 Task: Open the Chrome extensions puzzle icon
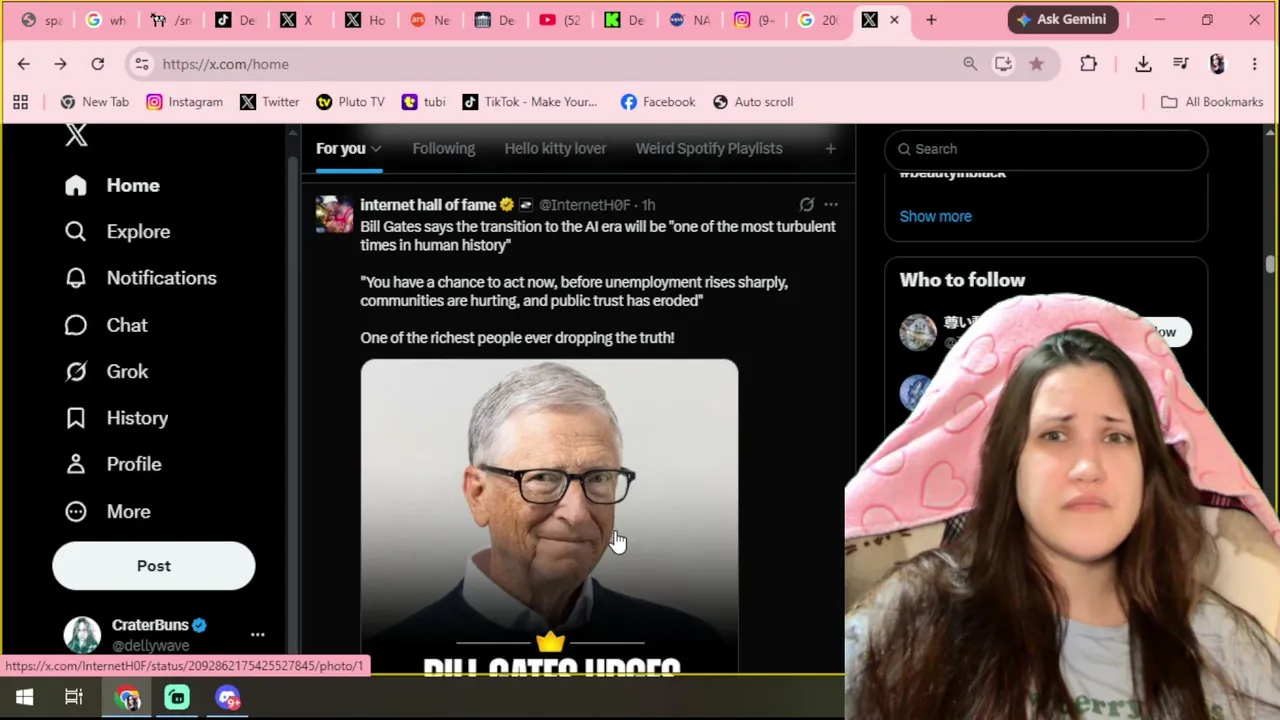click(1088, 64)
